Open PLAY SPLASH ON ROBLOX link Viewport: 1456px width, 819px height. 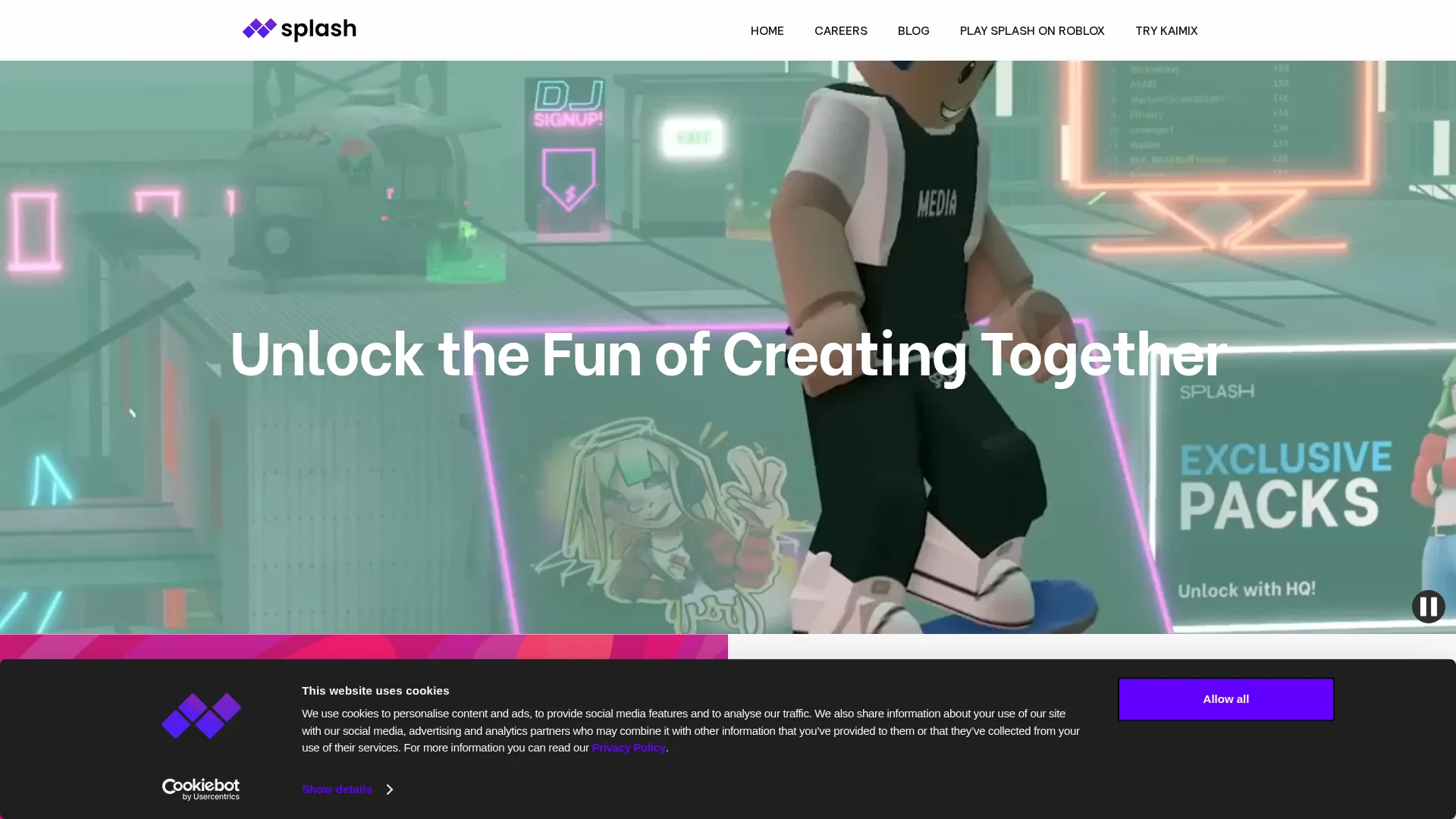click(1031, 31)
